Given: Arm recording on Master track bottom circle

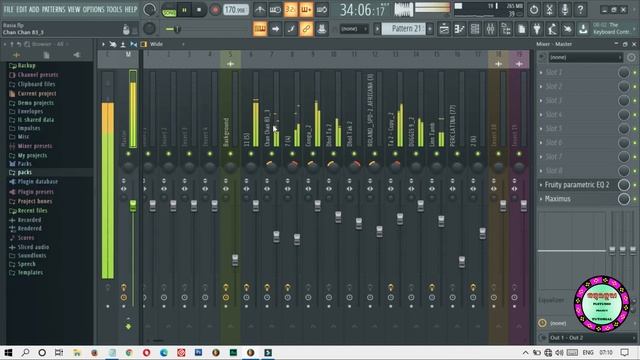Looking at the screenshot, I should point(124,298).
